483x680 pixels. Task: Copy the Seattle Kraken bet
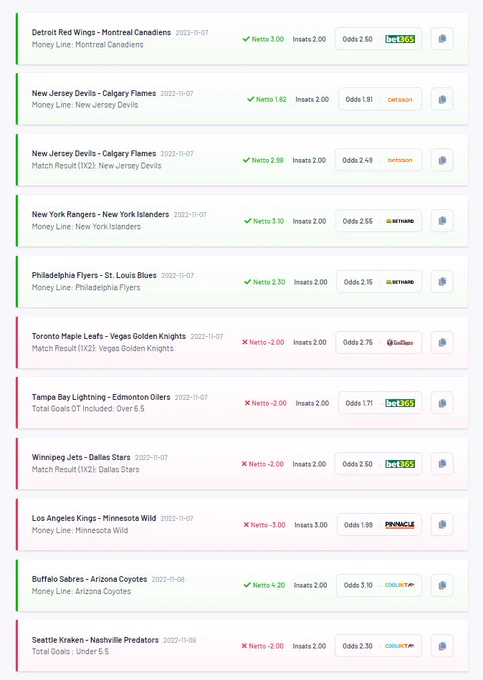click(x=442, y=646)
